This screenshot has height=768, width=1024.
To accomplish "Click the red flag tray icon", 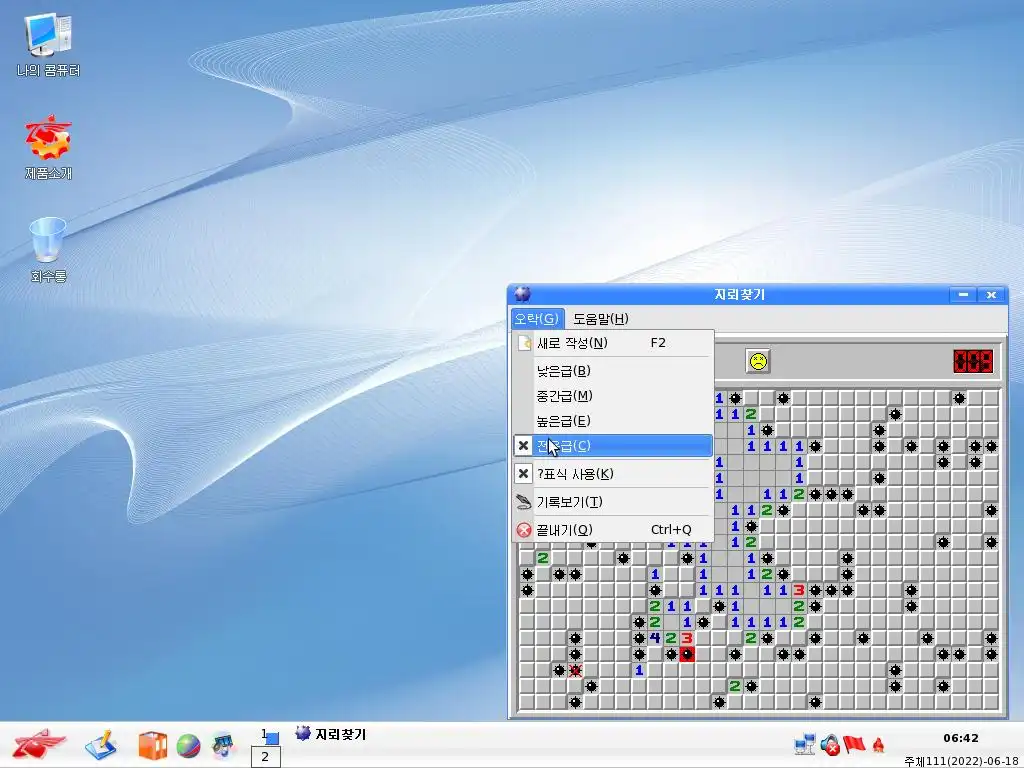I will (854, 744).
